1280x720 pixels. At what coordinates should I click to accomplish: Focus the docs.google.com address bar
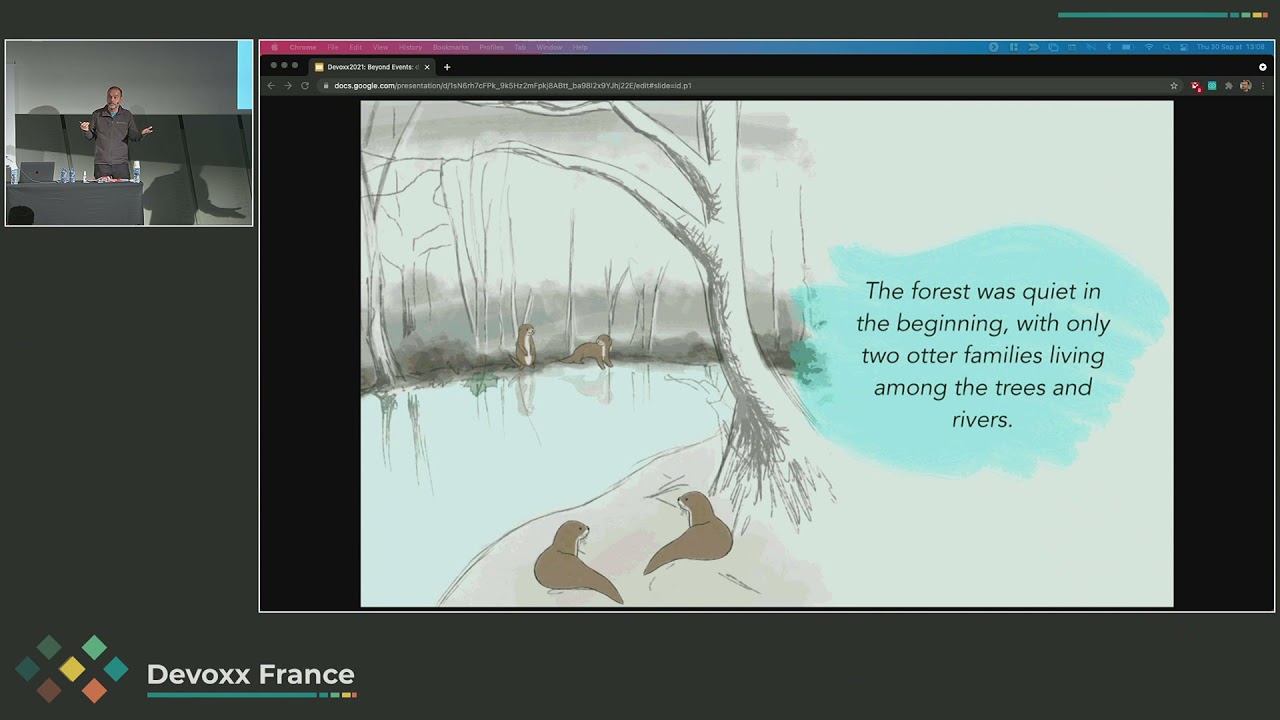coord(750,86)
